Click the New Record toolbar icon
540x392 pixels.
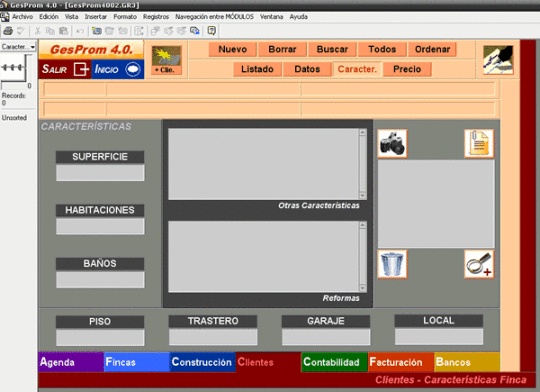pyautogui.click(x=97, y=31)
